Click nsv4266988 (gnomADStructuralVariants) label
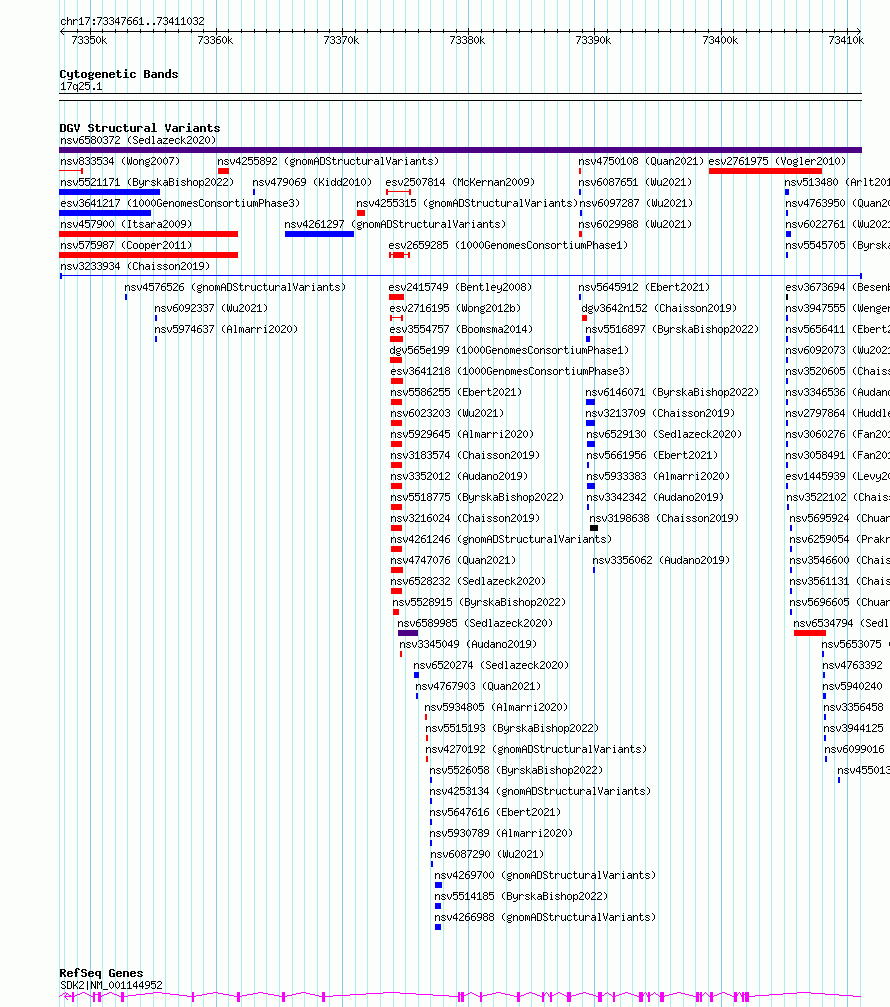 545,918
